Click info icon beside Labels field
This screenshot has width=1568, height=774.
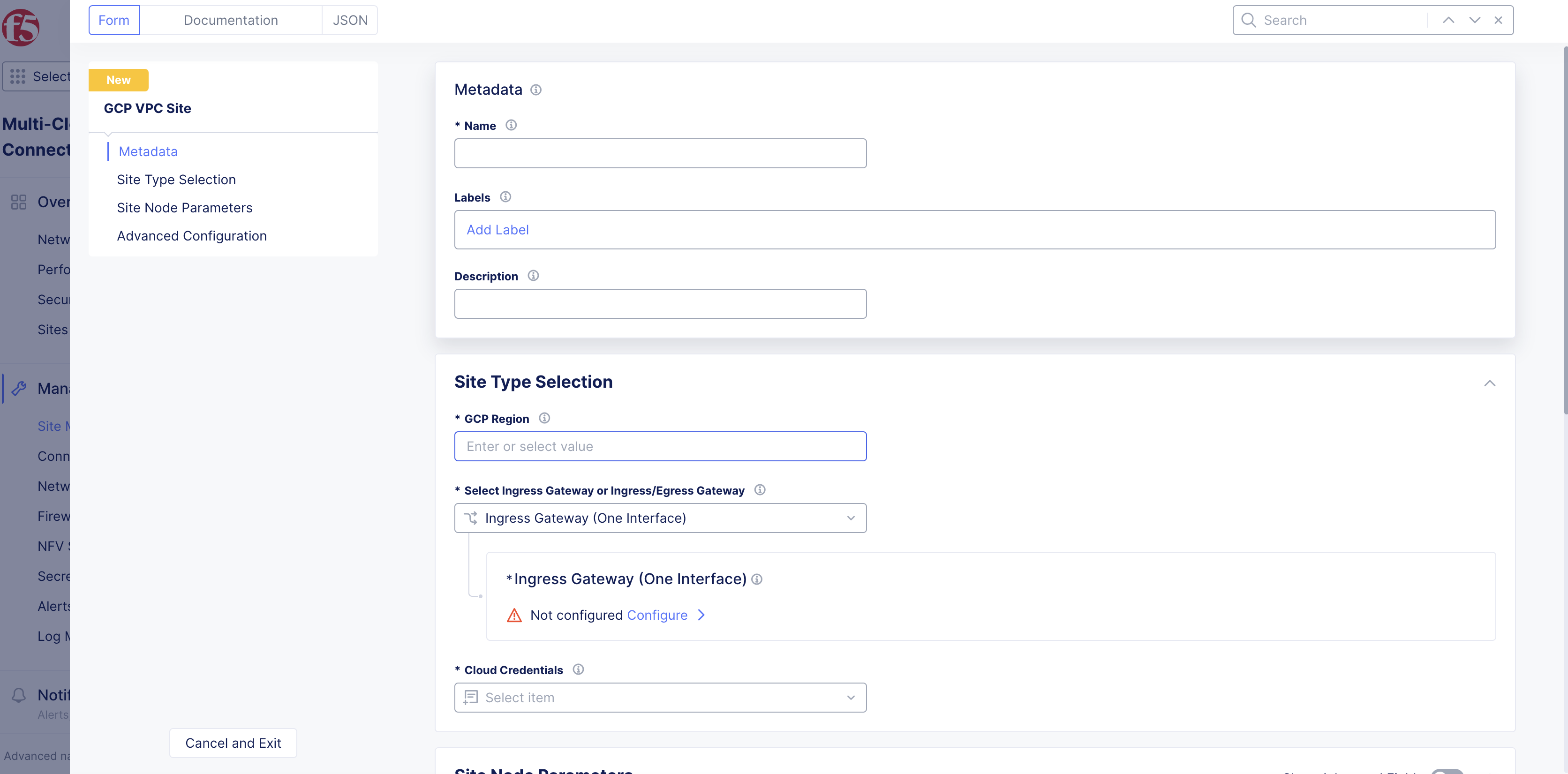tap(505, 197)
